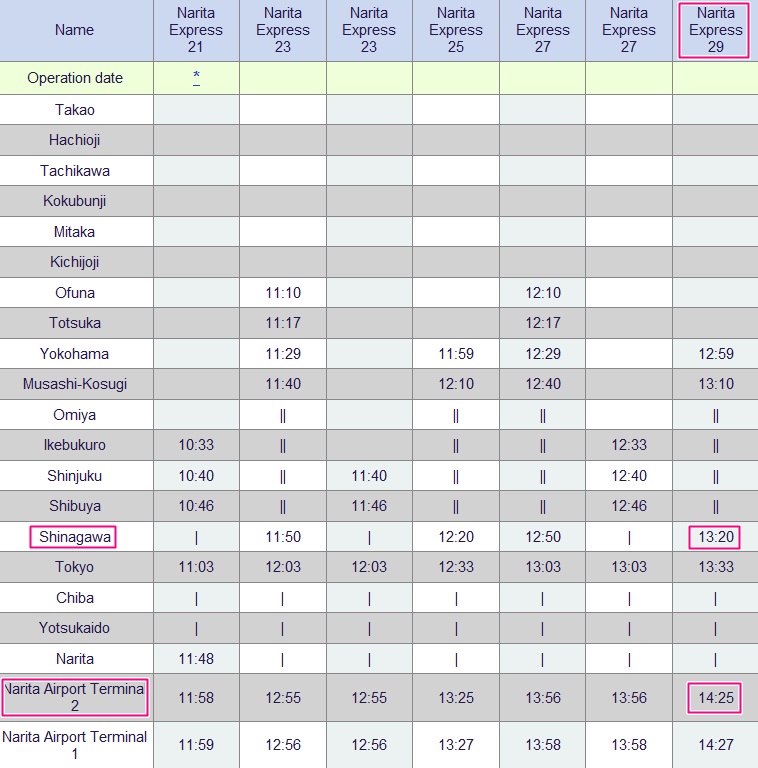Select the Narita Airport Terminal 1 label

pos(74,745)
